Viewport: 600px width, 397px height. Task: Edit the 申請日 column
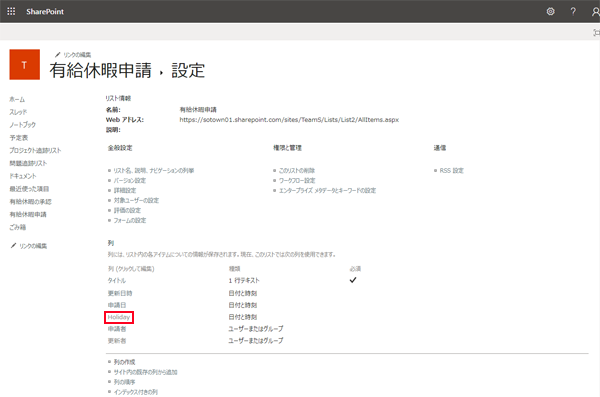click(x=117, y=305)
